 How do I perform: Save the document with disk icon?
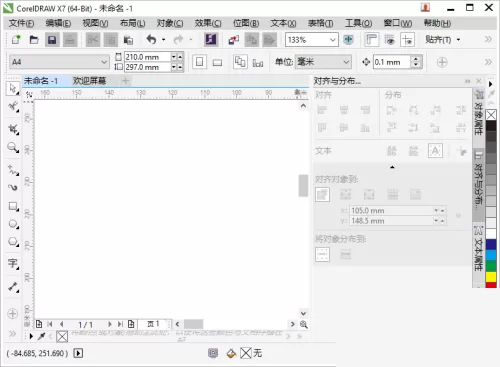(x=52, y=40)
